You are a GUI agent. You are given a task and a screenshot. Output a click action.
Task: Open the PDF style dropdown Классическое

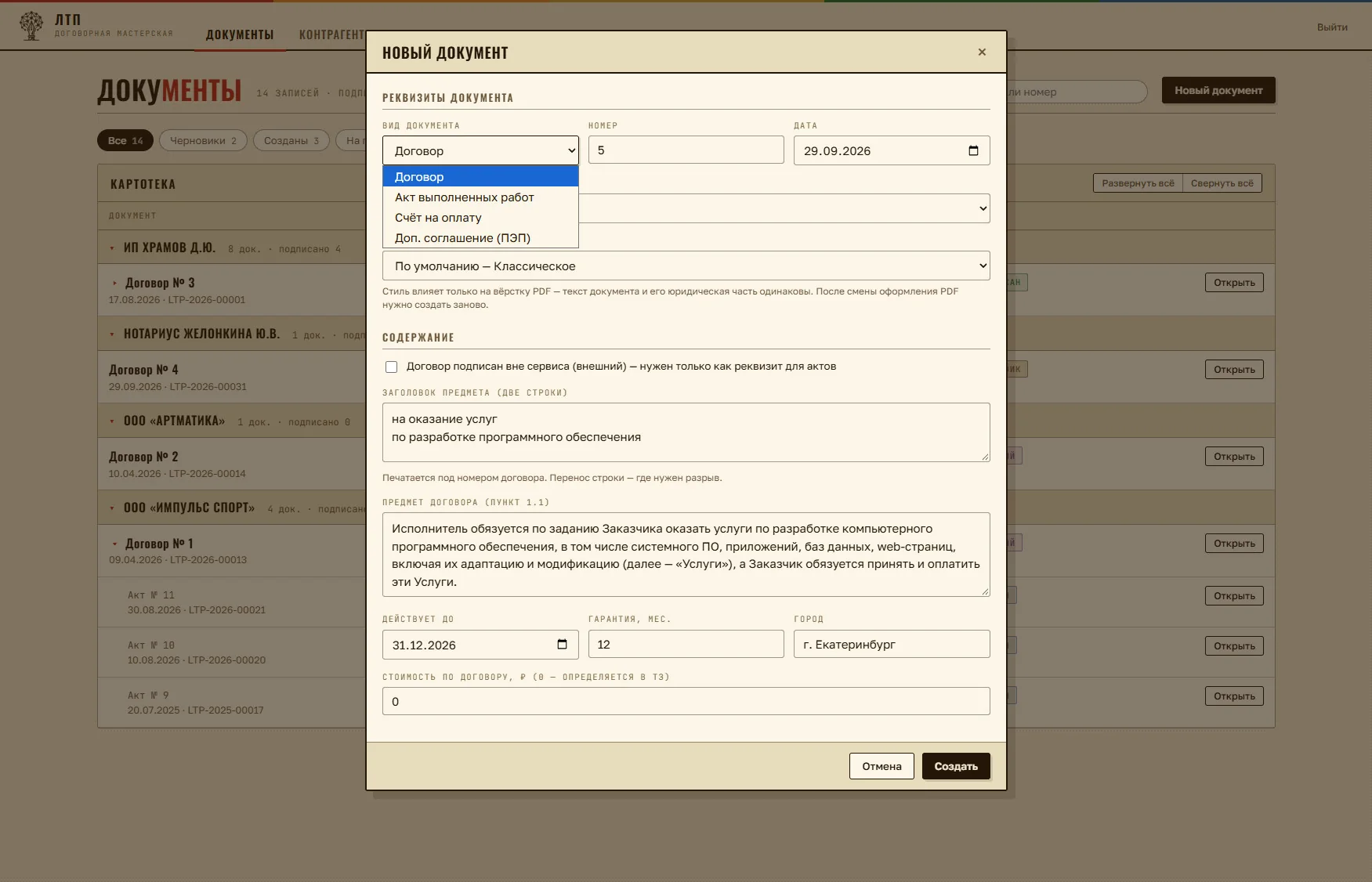686,266
